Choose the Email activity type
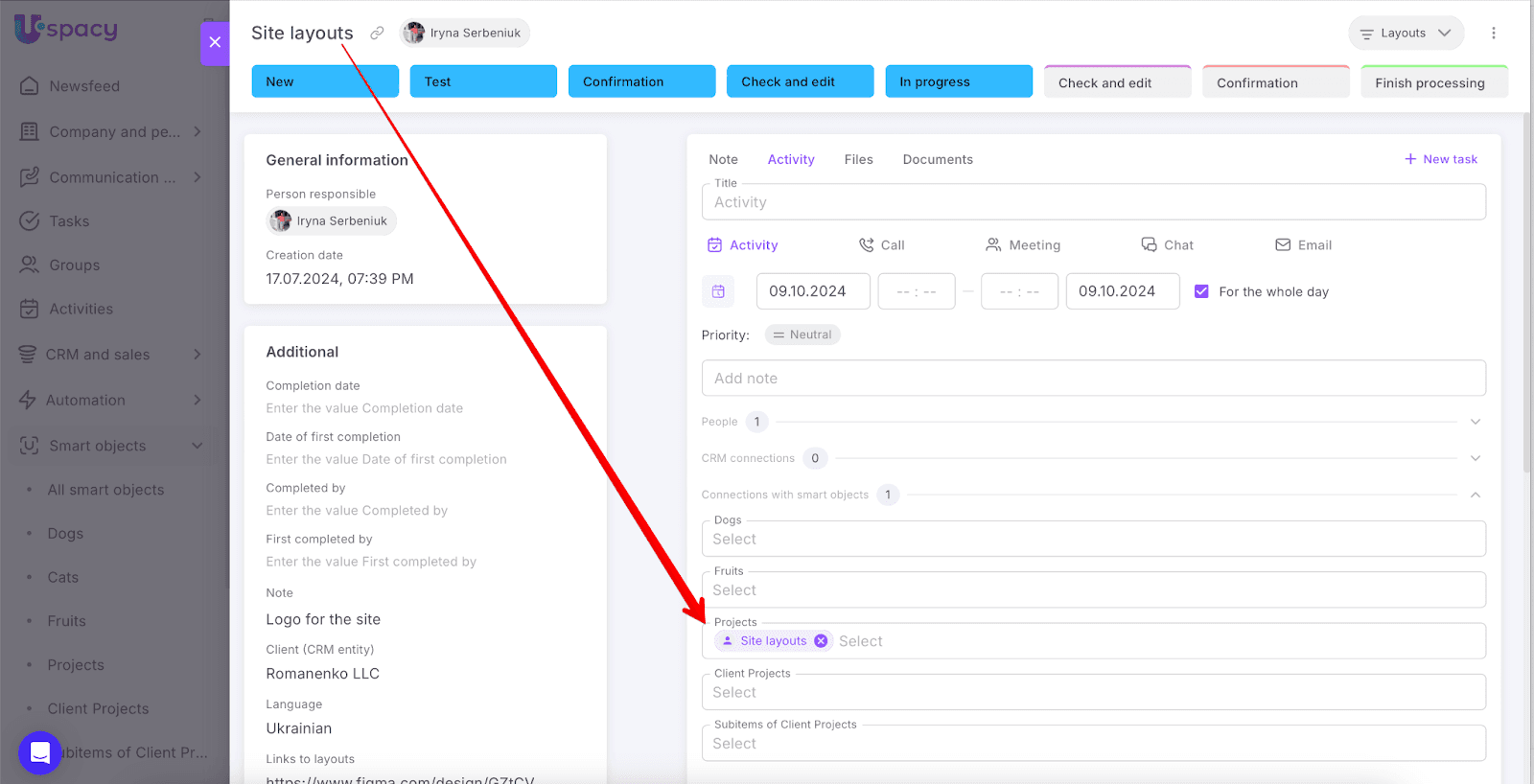This screenshot has height=784, width=1534. pyautogui.click(x=1303, y=245)
